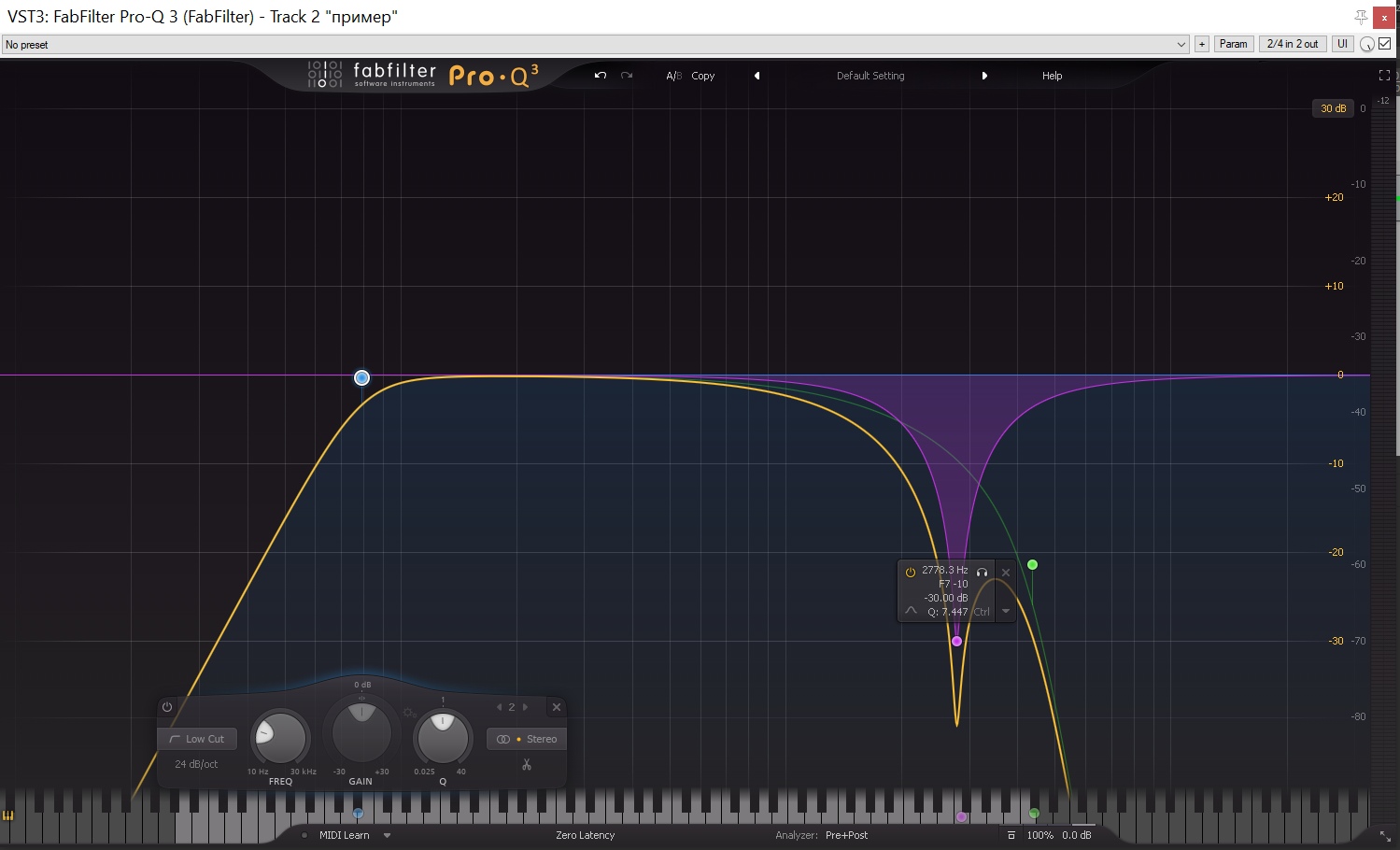The width and height of the screenshot is (1400, 850).
Task: Click the 100% output scale value
Action: [x=1039, y=835]
